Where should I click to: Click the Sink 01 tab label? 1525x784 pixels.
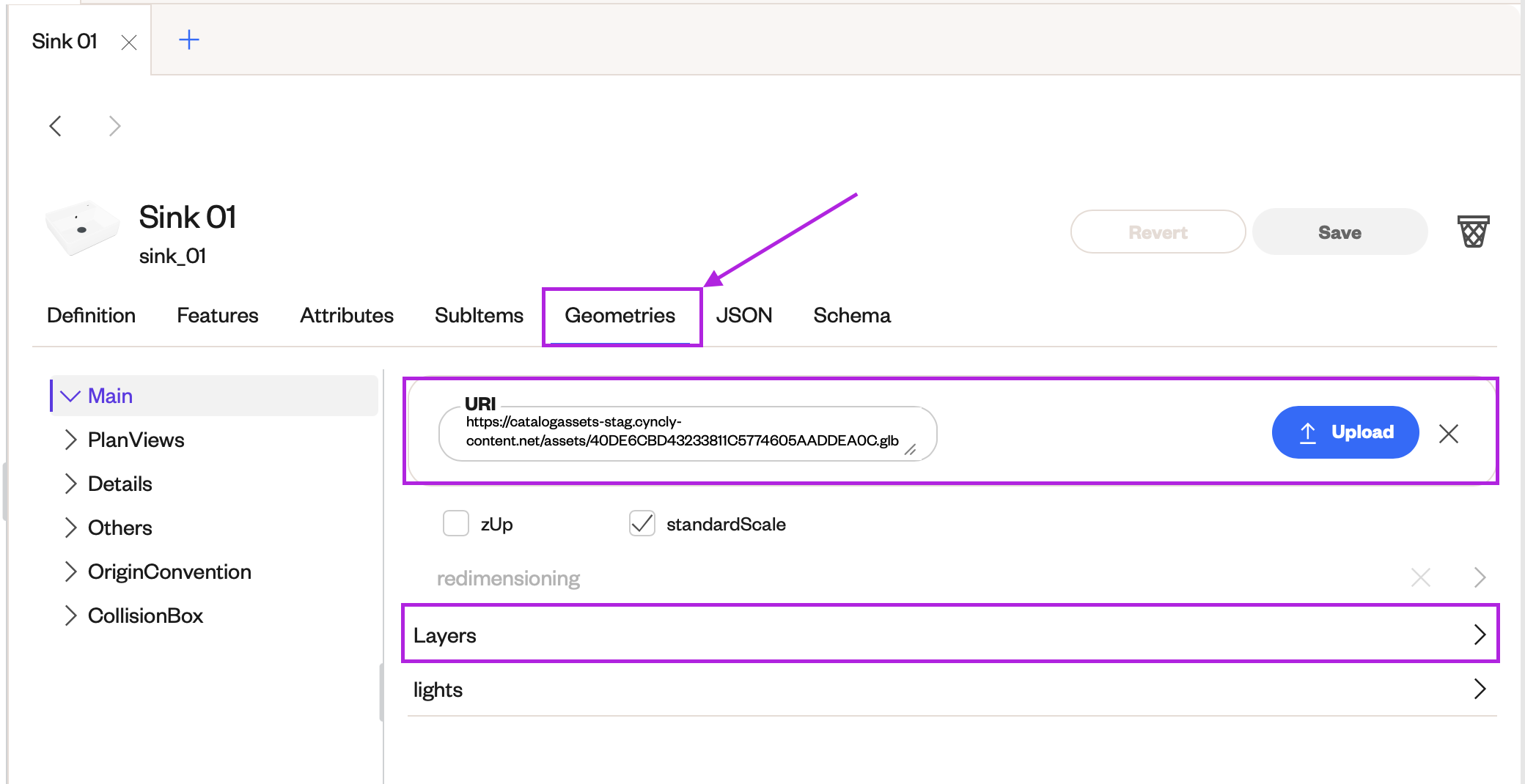tap(65, 41)
